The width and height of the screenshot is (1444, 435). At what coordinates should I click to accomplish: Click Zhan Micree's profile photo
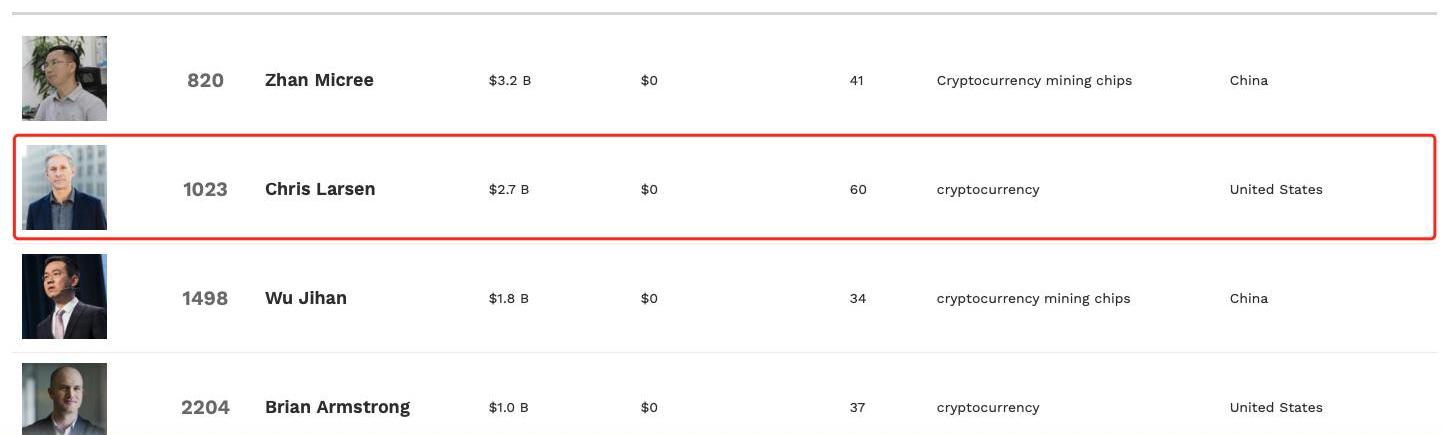coord(64,78)
